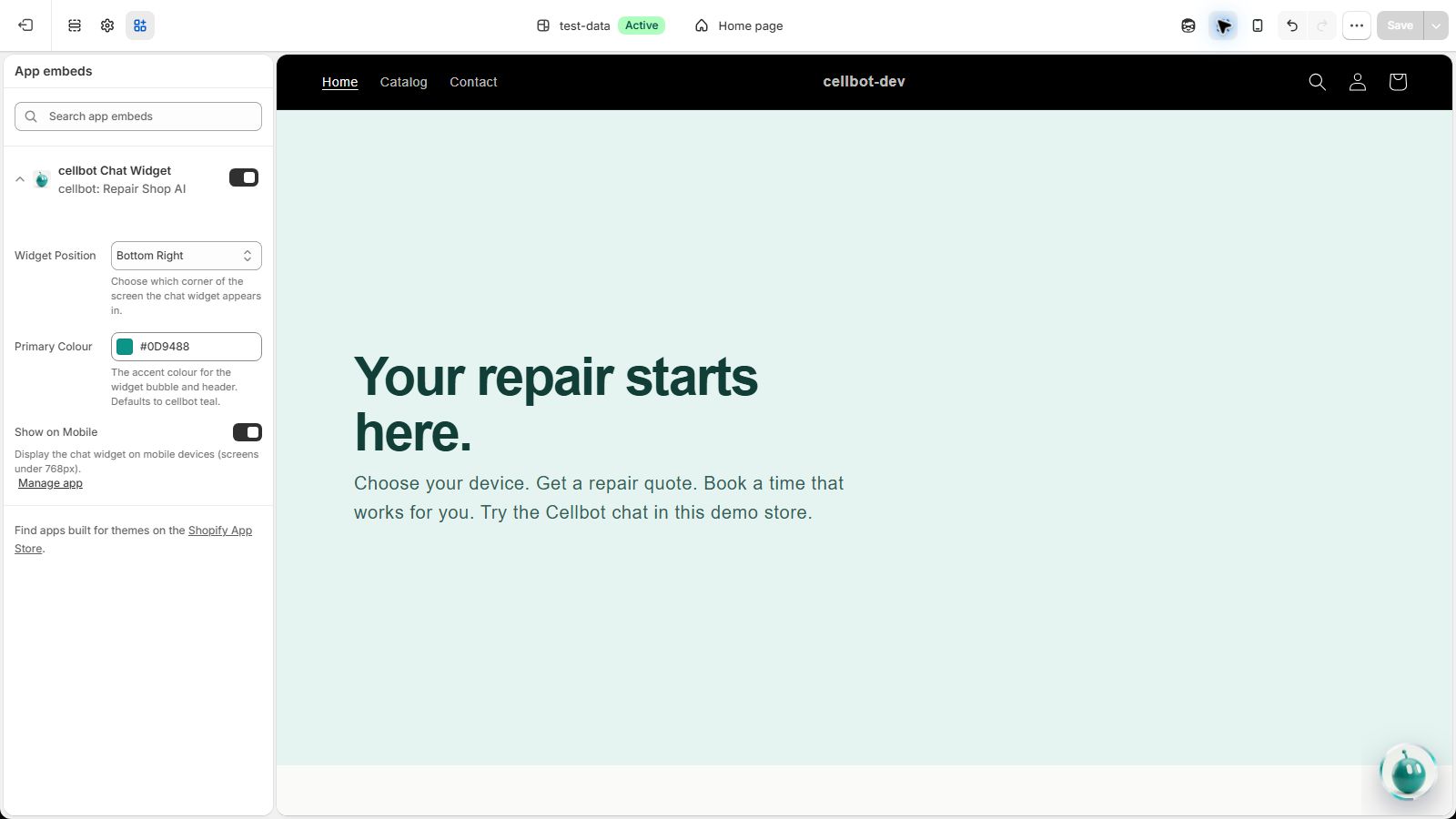Go to the Contact menu link
The width and height of the screenshot is (1456, 819).
[473, 82]
